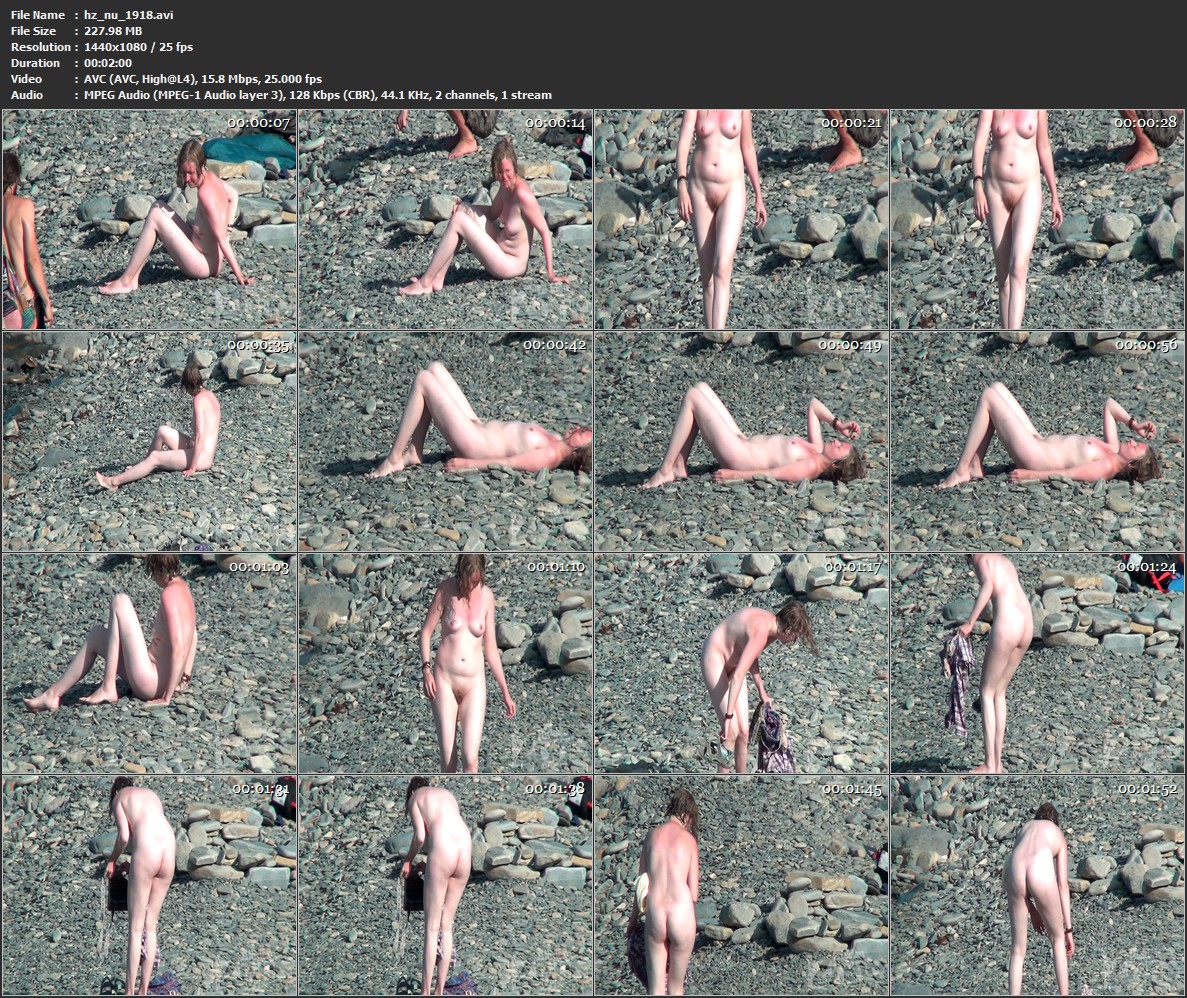The height and width of the screenshot is (998, 1187).
Task: Pick the thumbnail at 00:00:56
Action: click(1037, 441)
